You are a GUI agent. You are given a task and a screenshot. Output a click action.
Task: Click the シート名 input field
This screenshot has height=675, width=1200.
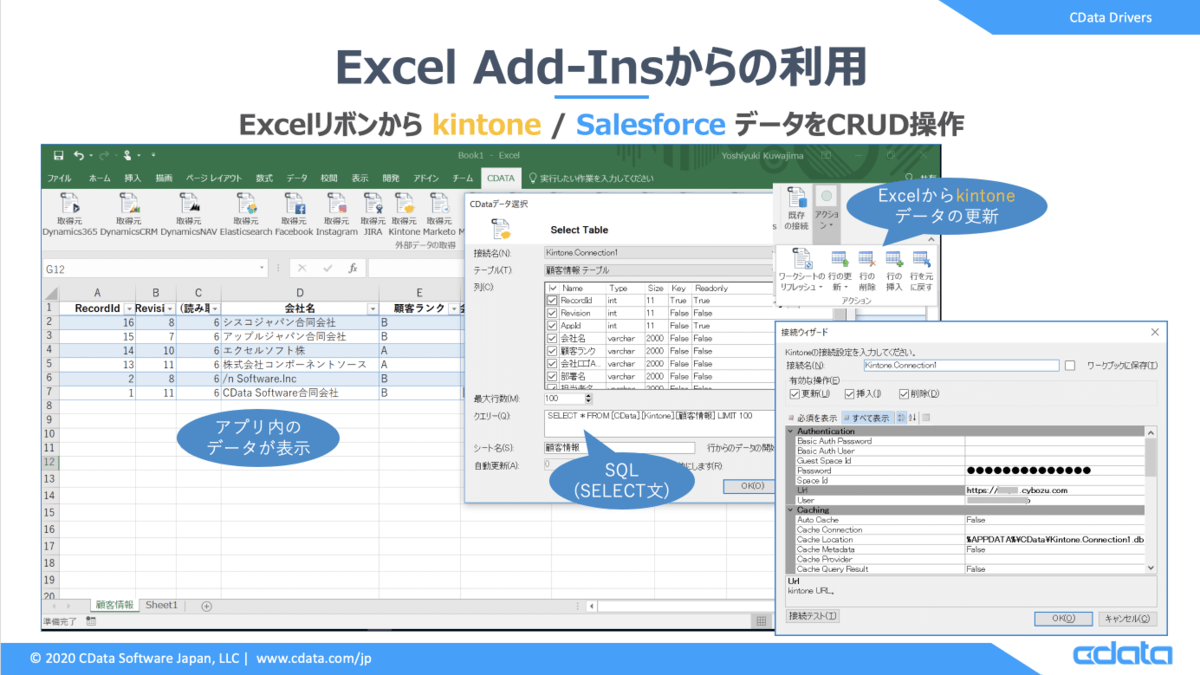619,448
